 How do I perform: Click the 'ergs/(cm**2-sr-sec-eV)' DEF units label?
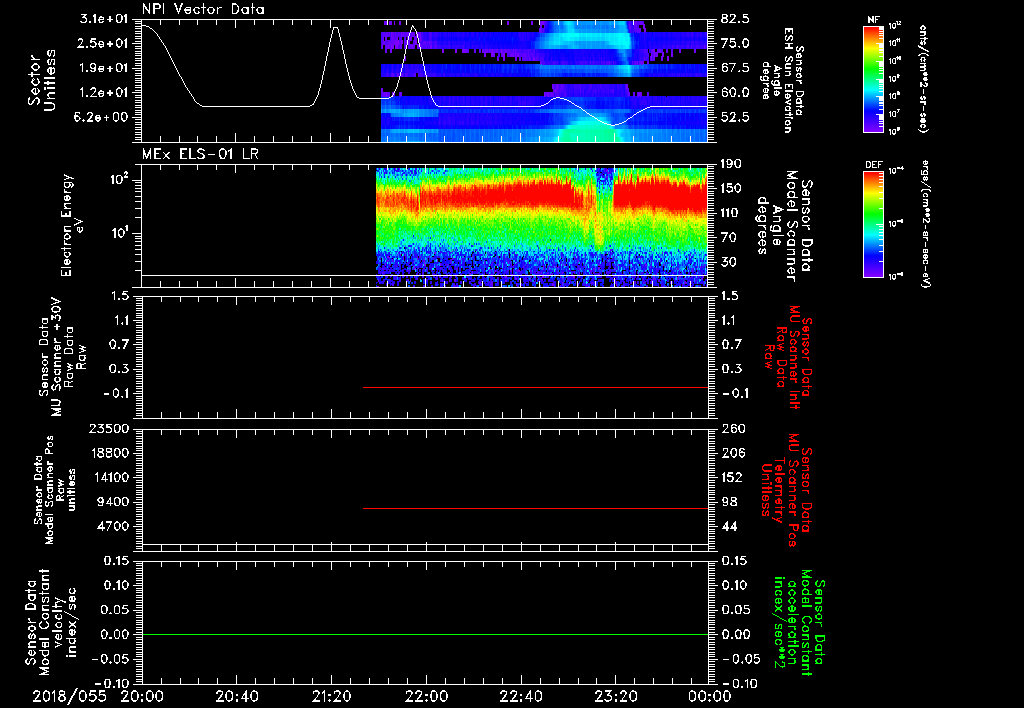pos(925,224)
